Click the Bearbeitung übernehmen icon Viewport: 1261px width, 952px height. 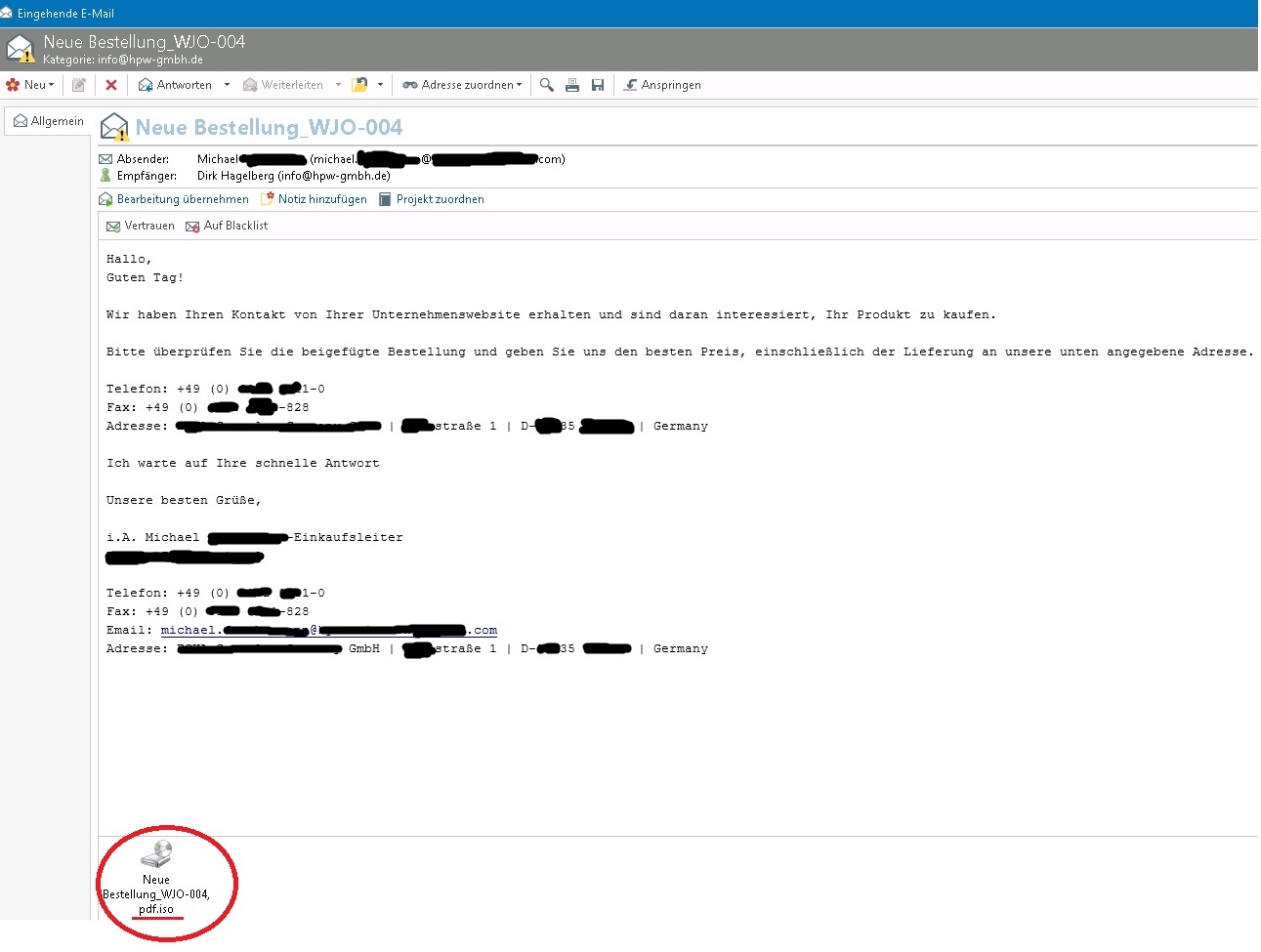(105, 199)
